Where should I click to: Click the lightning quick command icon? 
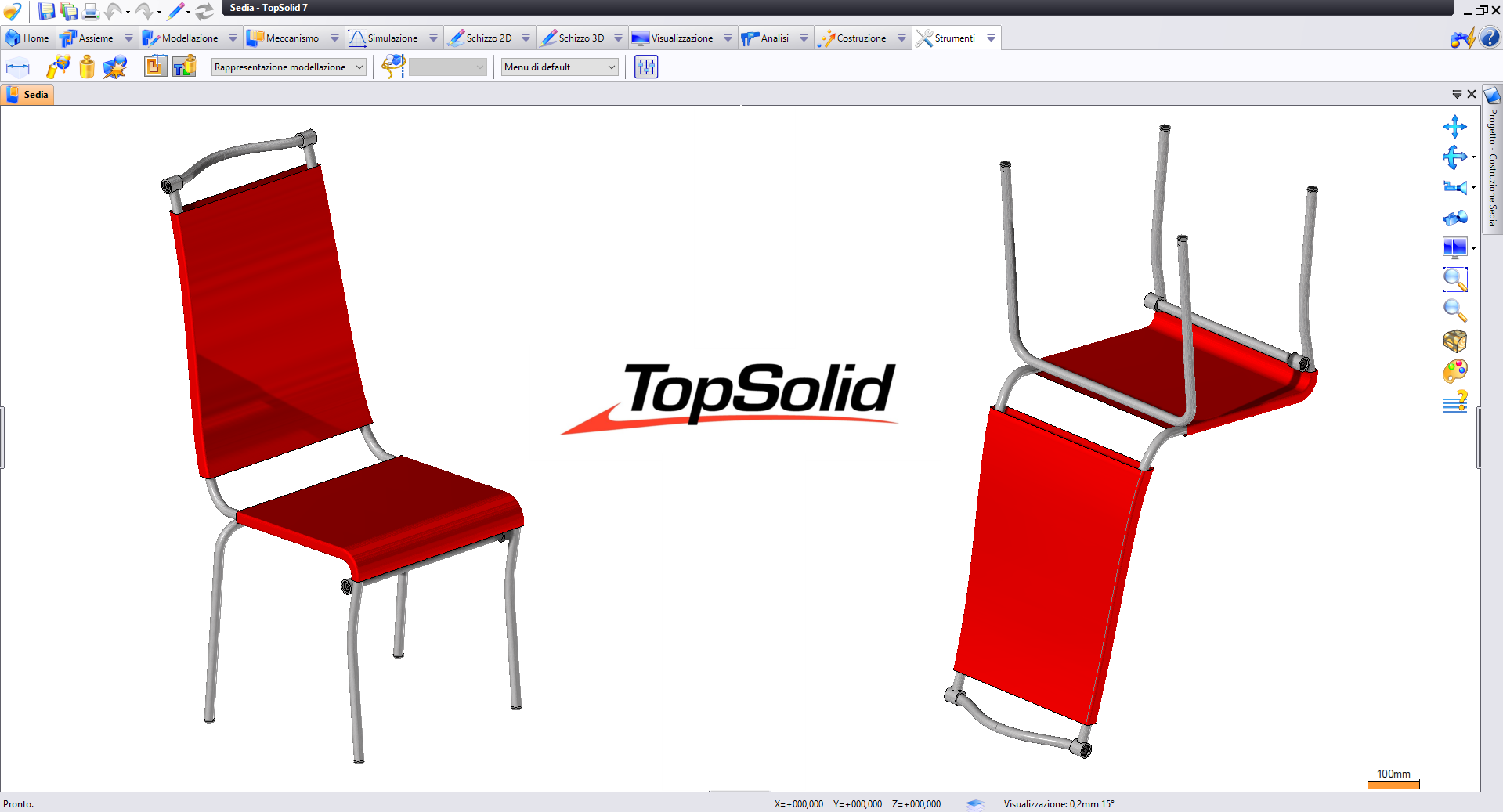coord(1462,38)
